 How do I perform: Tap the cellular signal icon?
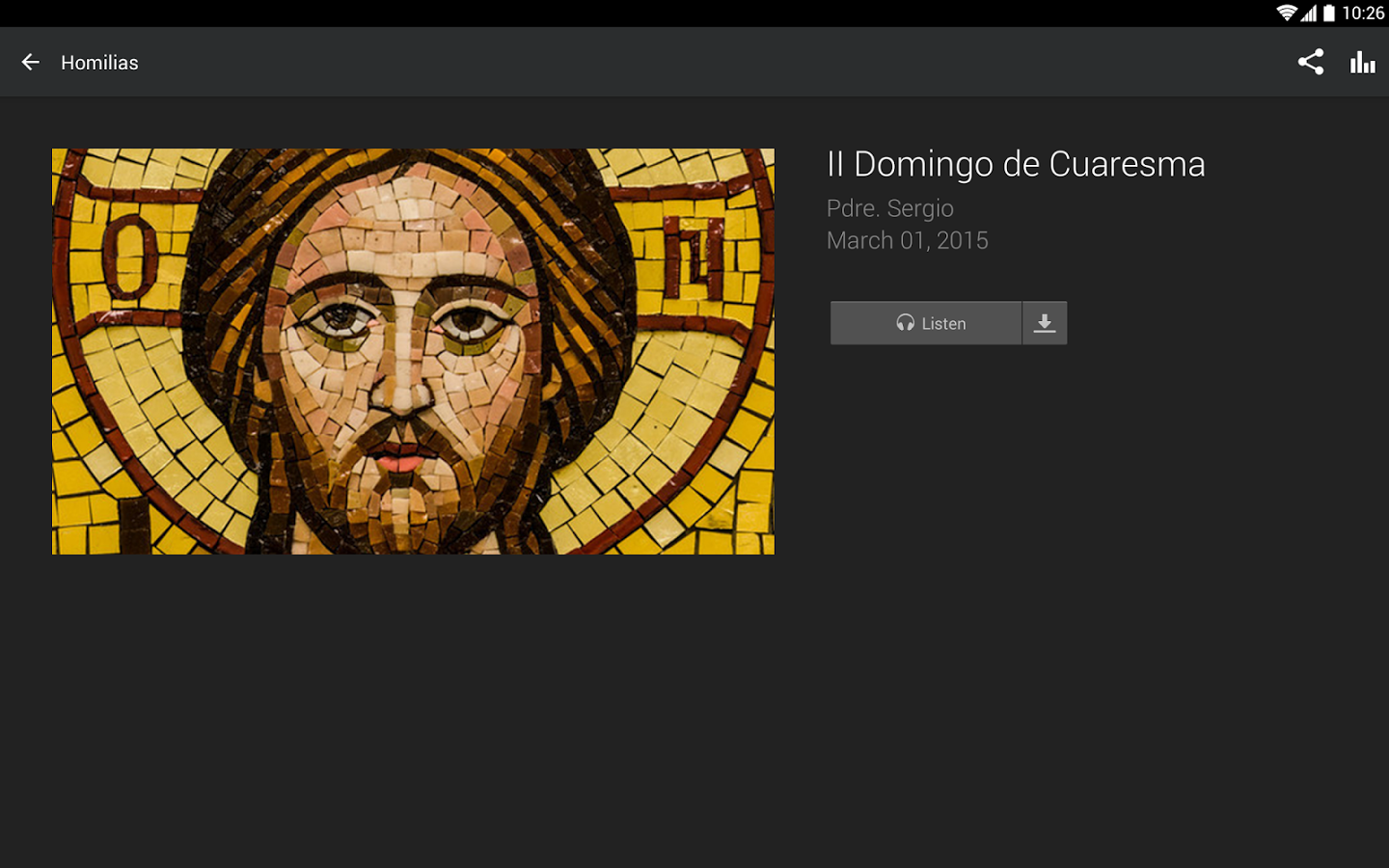[x=1309, y=13]
